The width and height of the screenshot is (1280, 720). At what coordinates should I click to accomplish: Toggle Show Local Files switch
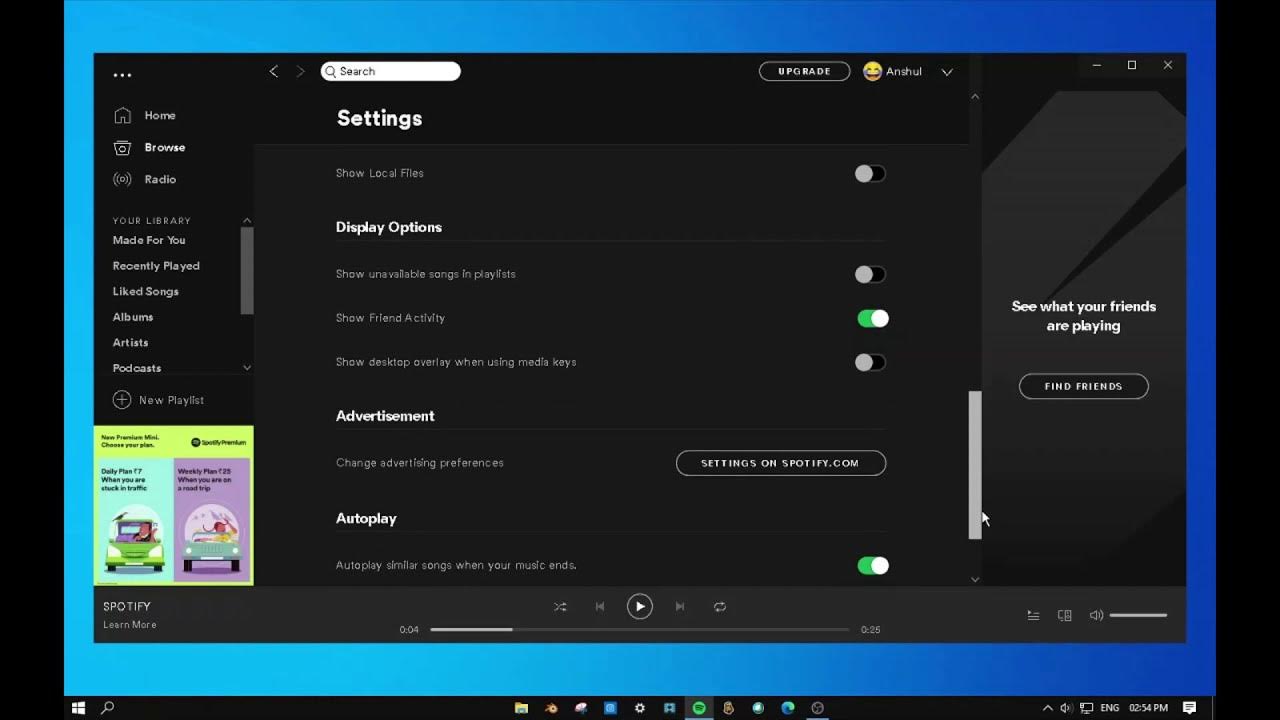[870, 174]
